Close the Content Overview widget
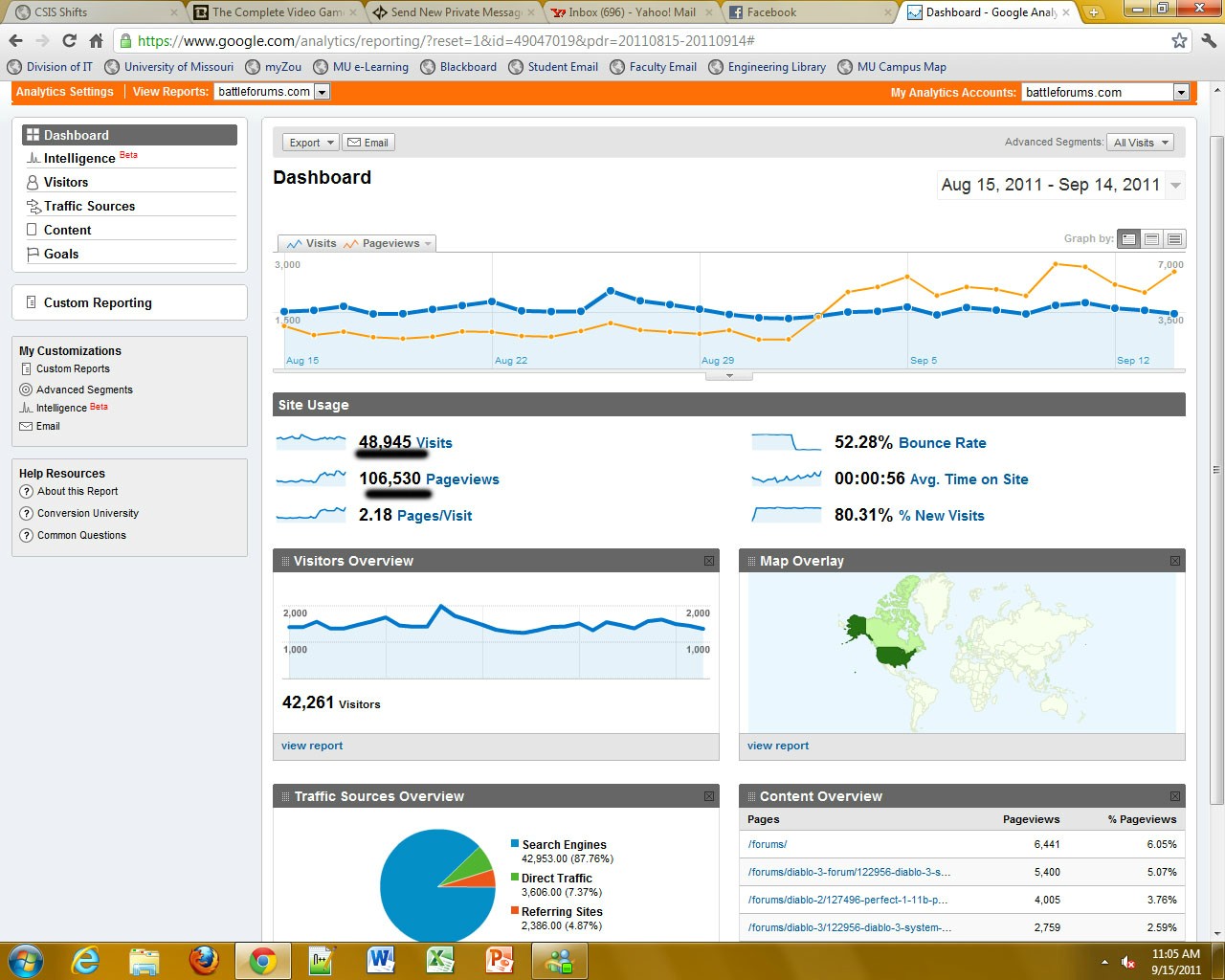Image resolution: width=1225 pixels, height=980 pixels. pos(1175,796)
